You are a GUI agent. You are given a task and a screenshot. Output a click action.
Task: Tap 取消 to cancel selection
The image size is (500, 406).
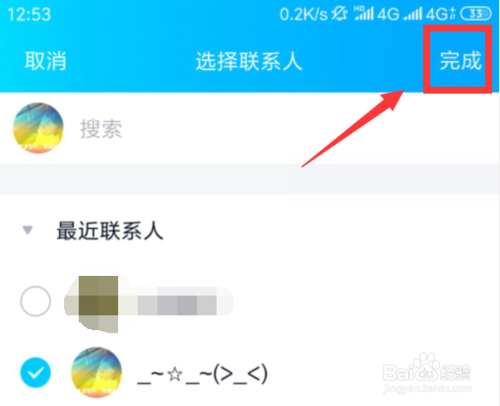pos(46,61)
